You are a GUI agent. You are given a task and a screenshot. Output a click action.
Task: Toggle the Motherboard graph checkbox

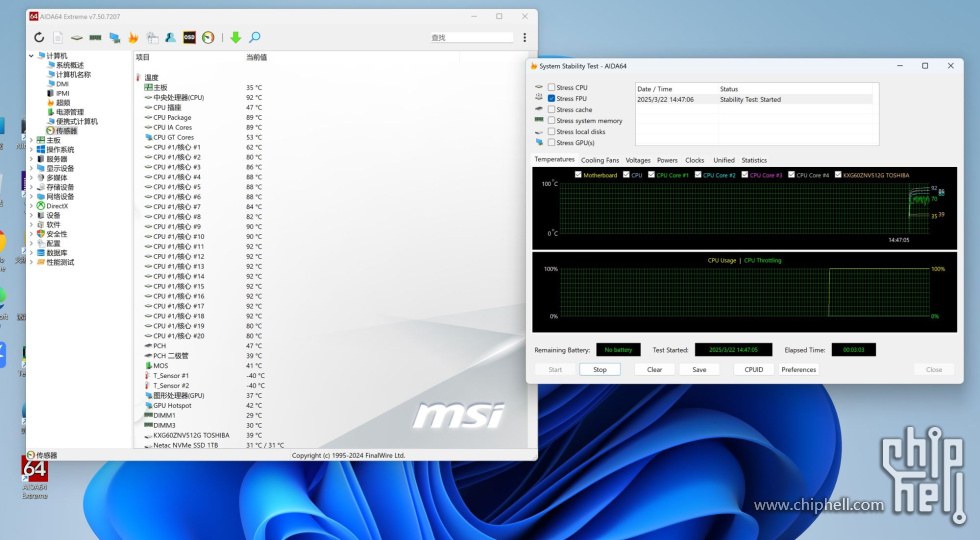(578, 175)
